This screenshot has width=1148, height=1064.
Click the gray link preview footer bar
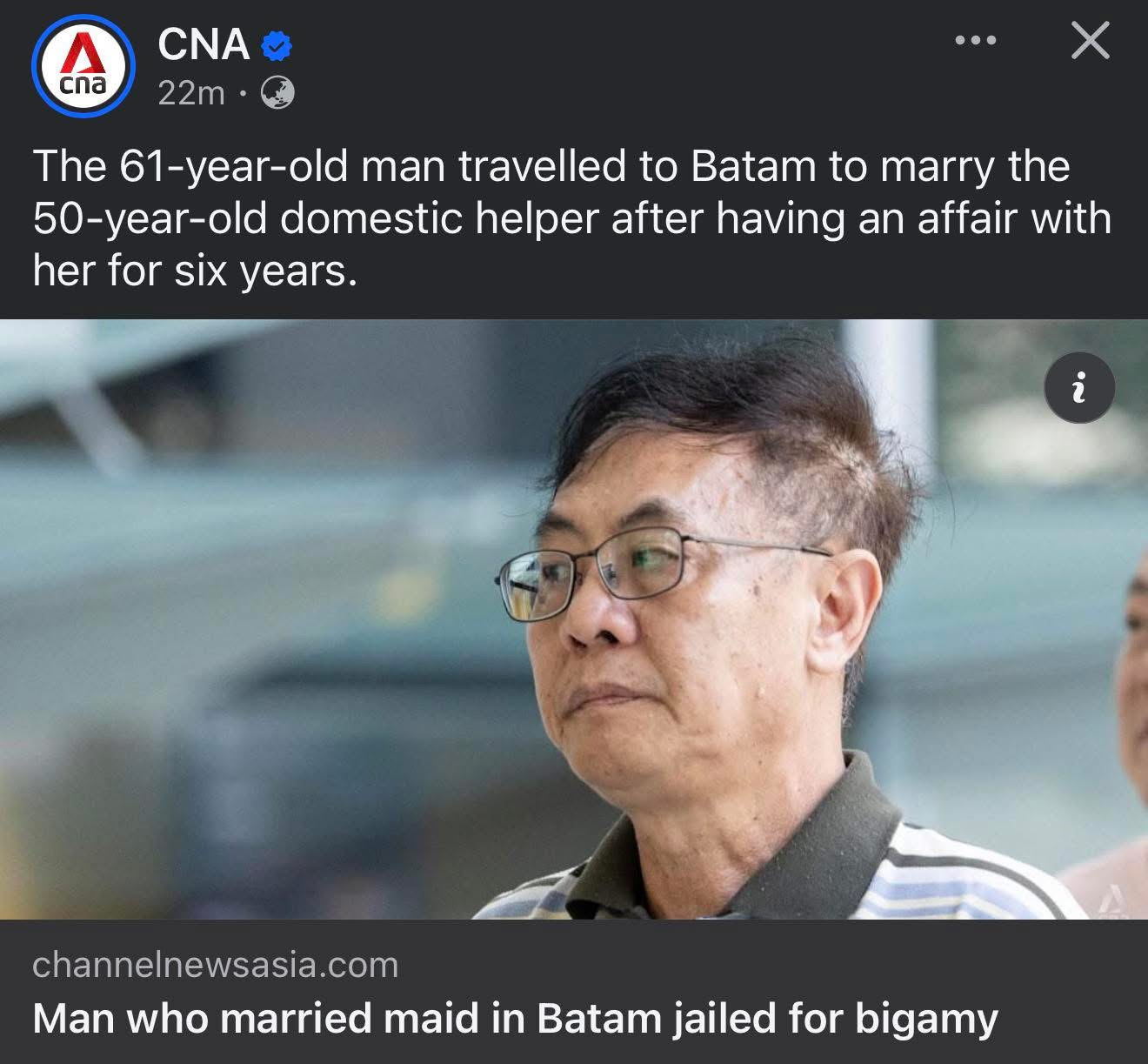[574, 992]
